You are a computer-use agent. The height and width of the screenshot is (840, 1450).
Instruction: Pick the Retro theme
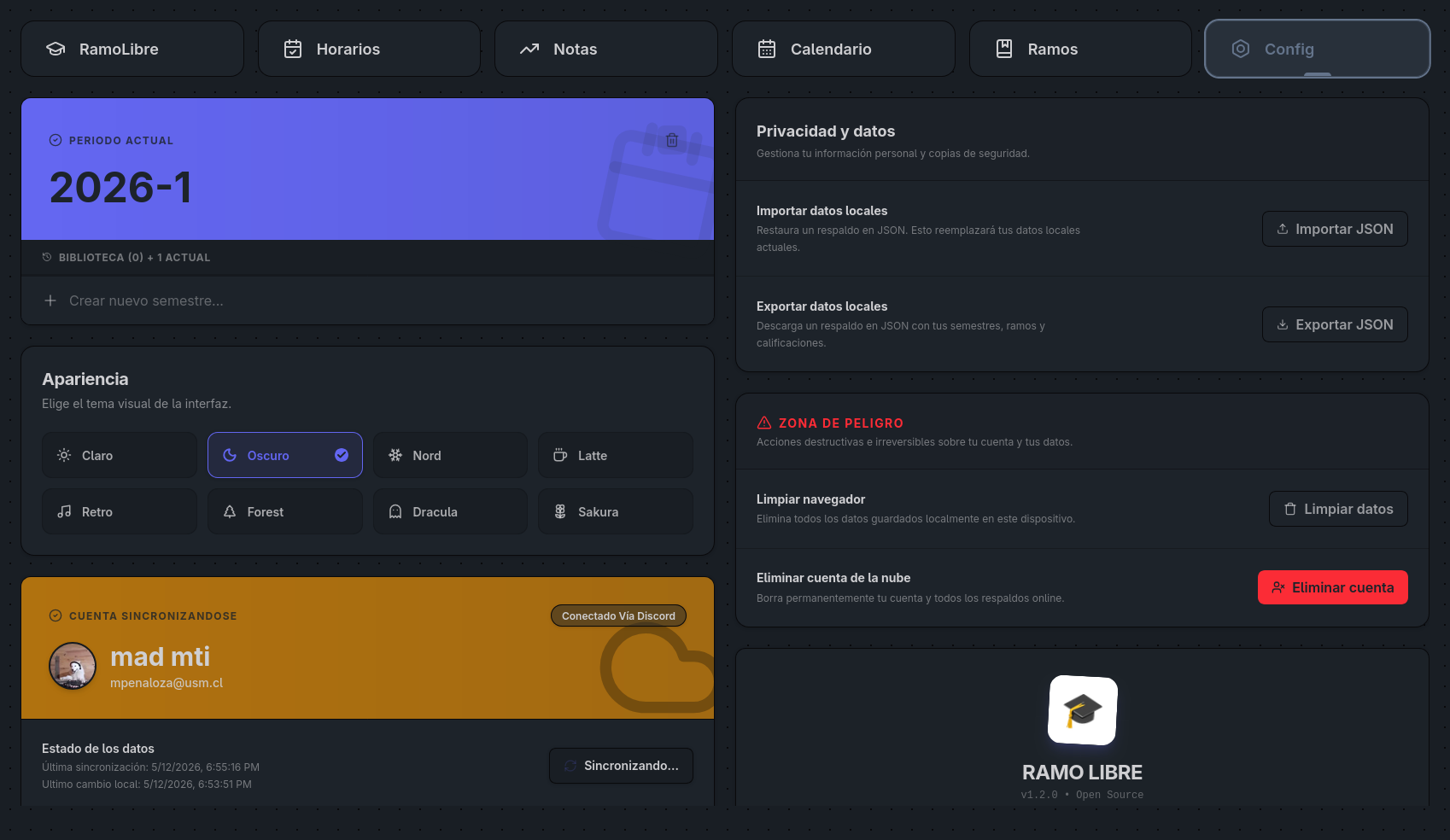click(120, 511)
